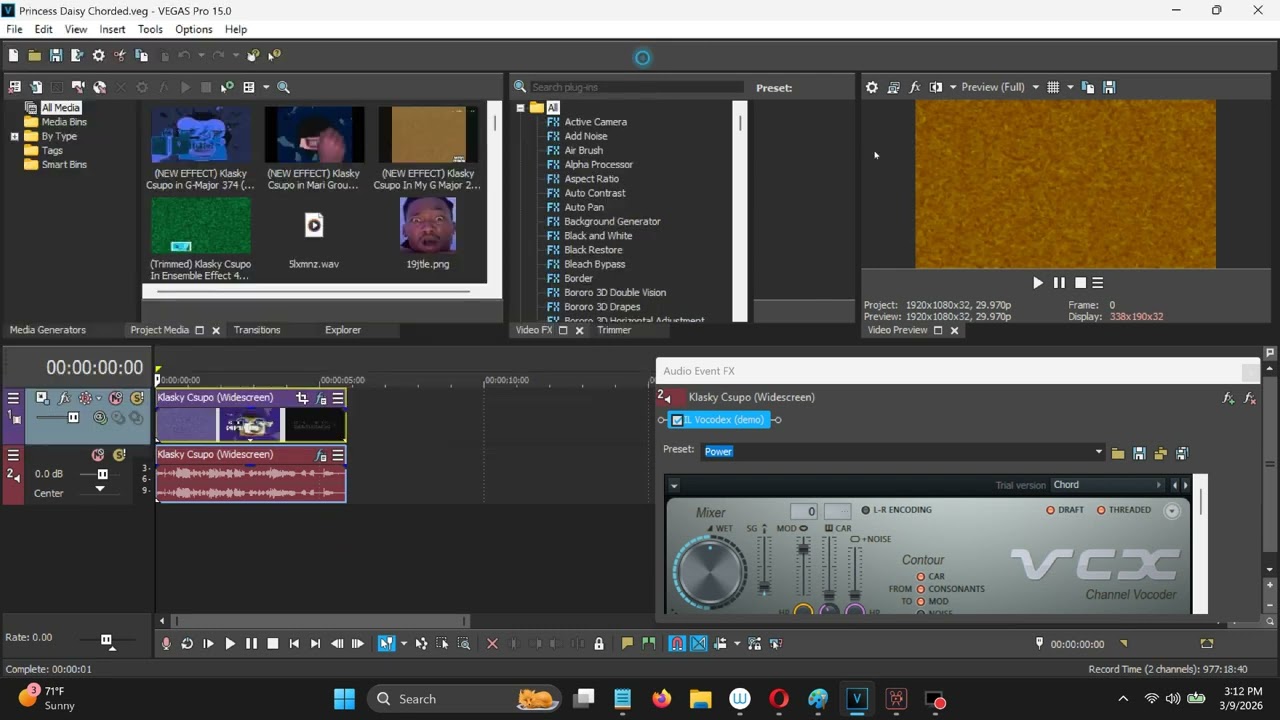This screenshot has width=1280, height=720.
Task: Click the Lock event padlock icon
Action: coord(599,644)
